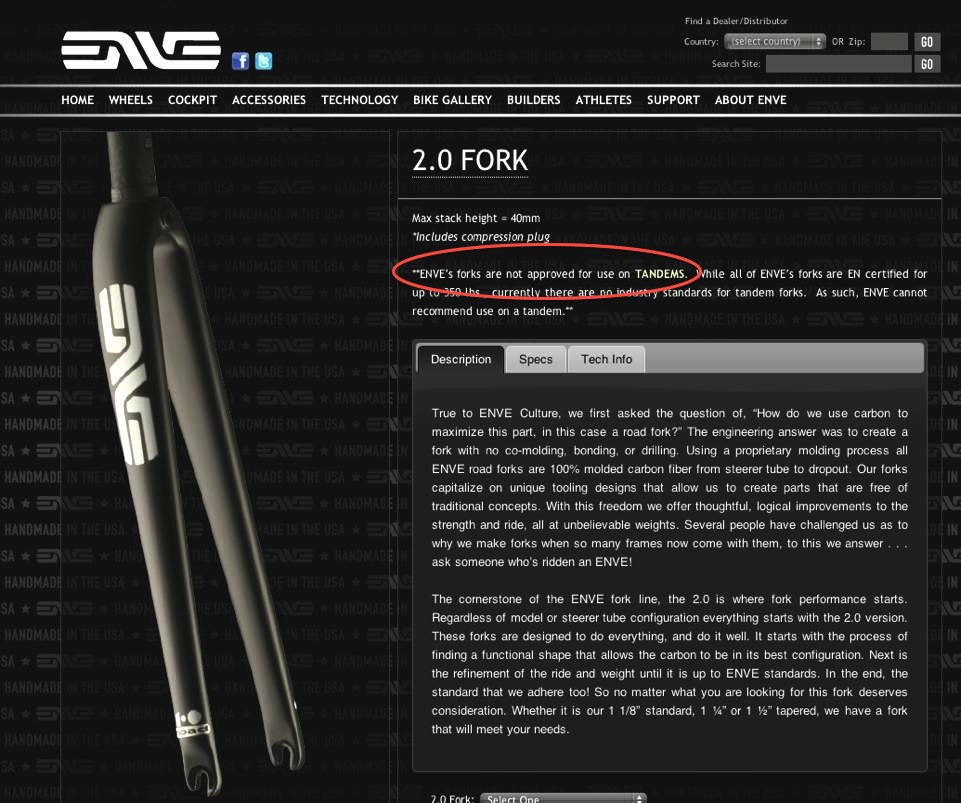Open the 2.0 Fork Select One dropdown
The width and height of the screenshot is (961, 803).
(563, 798)
